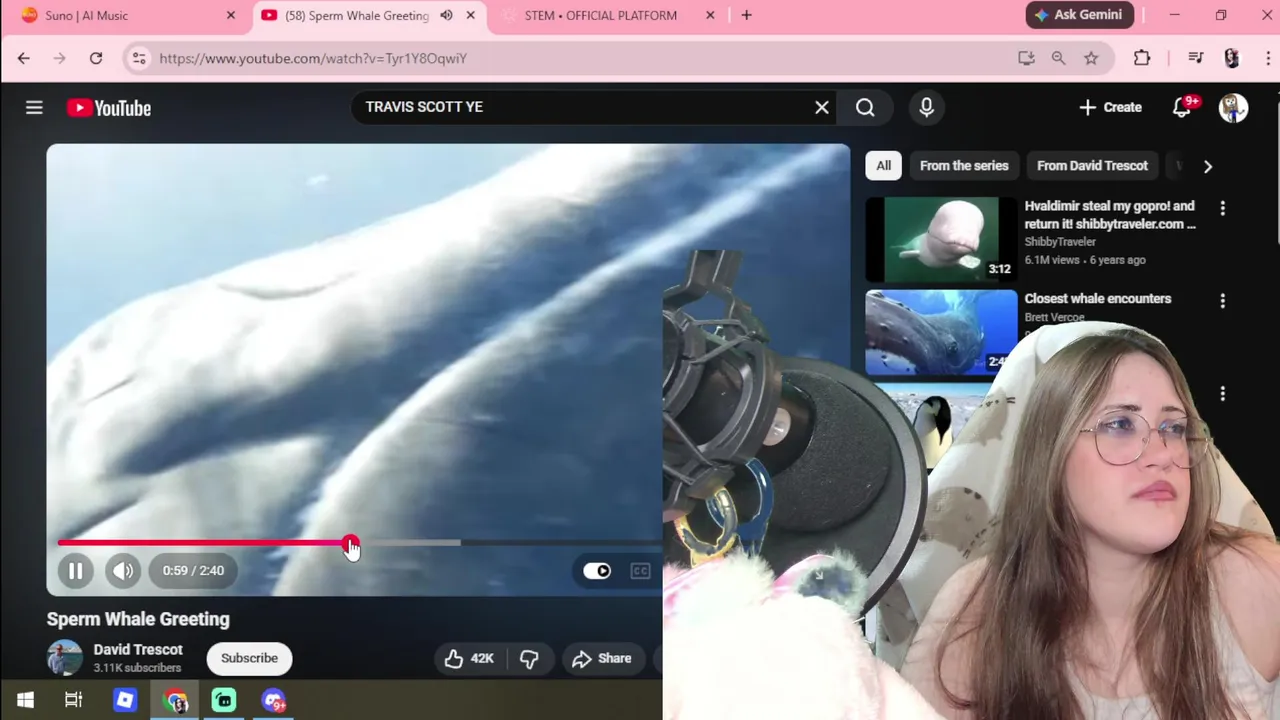Open the zoom magnifier in address bar
This screenshot has width=1280, height=720.
pos(1058,58)
